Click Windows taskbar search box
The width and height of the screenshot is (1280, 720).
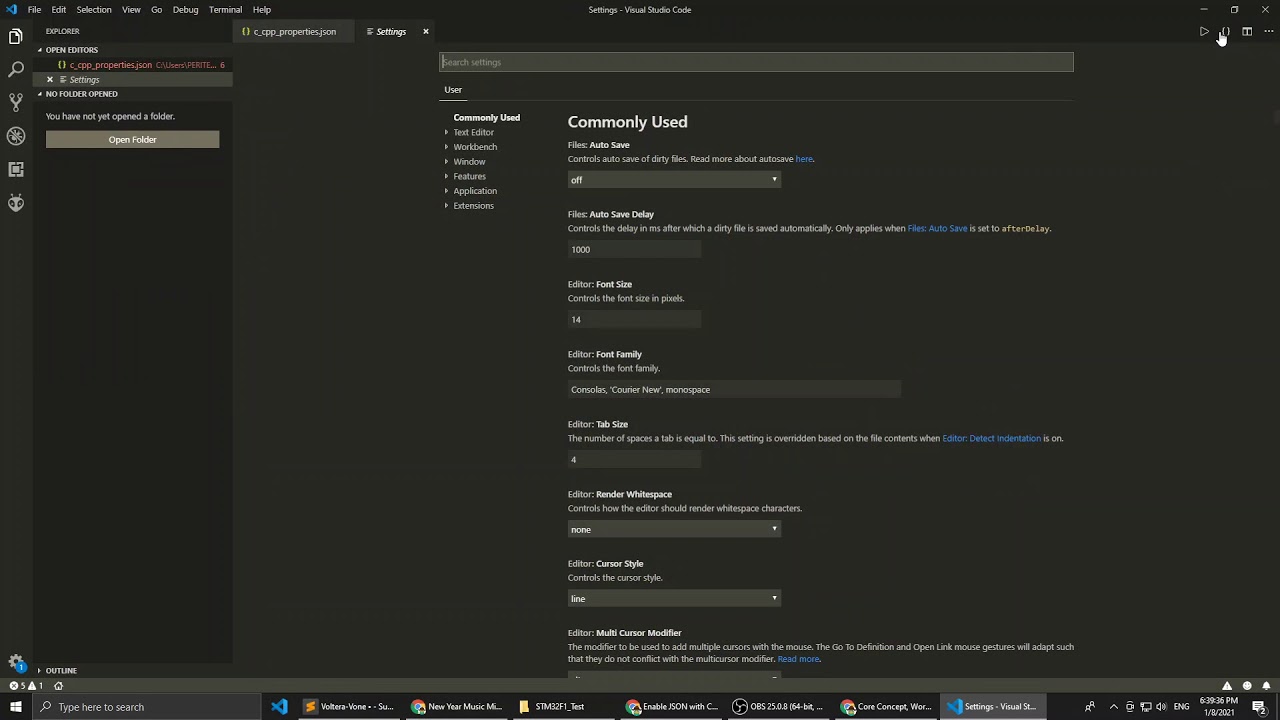pyautogui.click(x=146, y=707)
